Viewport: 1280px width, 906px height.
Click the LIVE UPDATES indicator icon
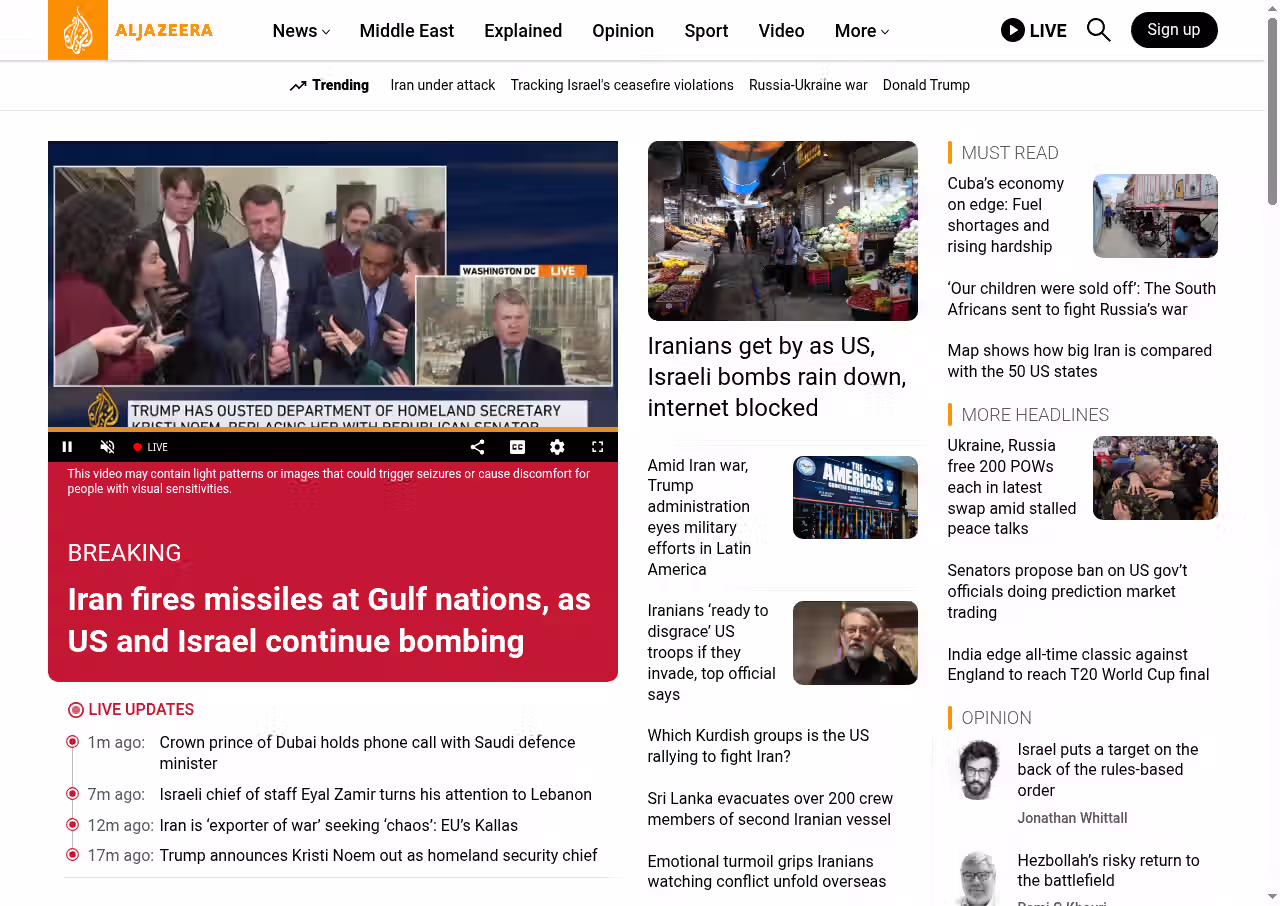[76, 710]
